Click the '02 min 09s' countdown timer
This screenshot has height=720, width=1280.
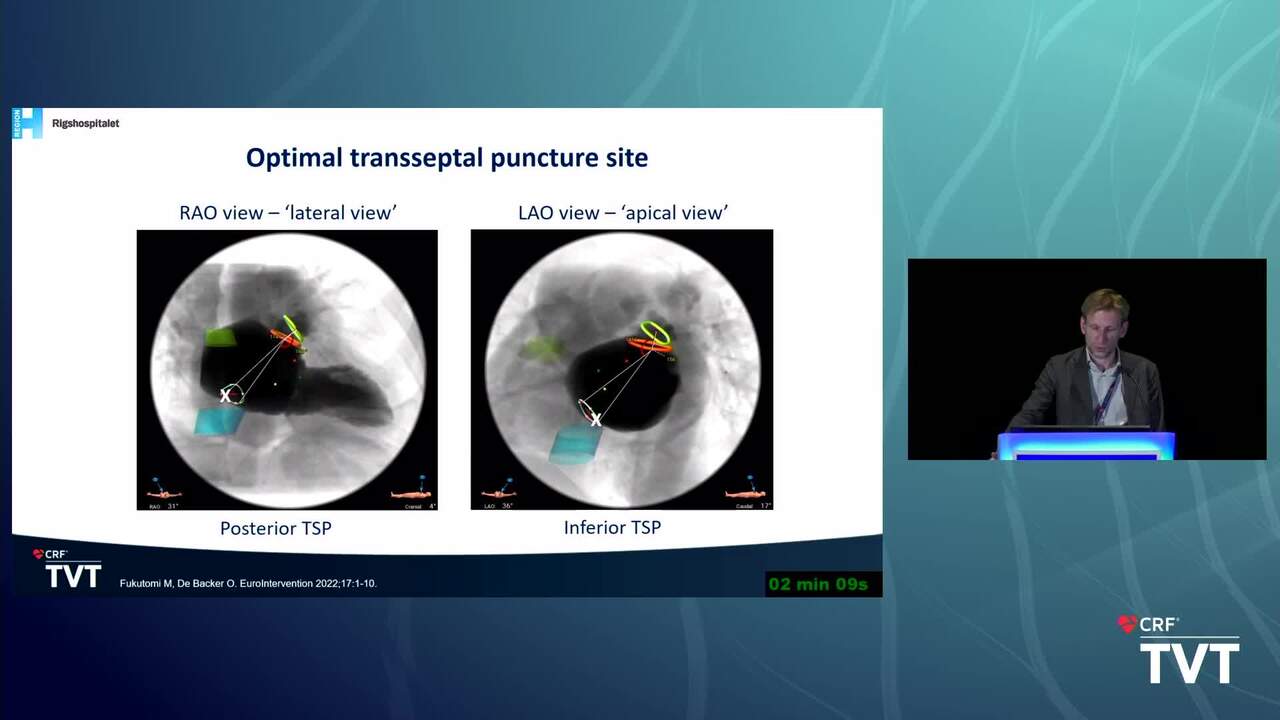[x=819, y=584]
